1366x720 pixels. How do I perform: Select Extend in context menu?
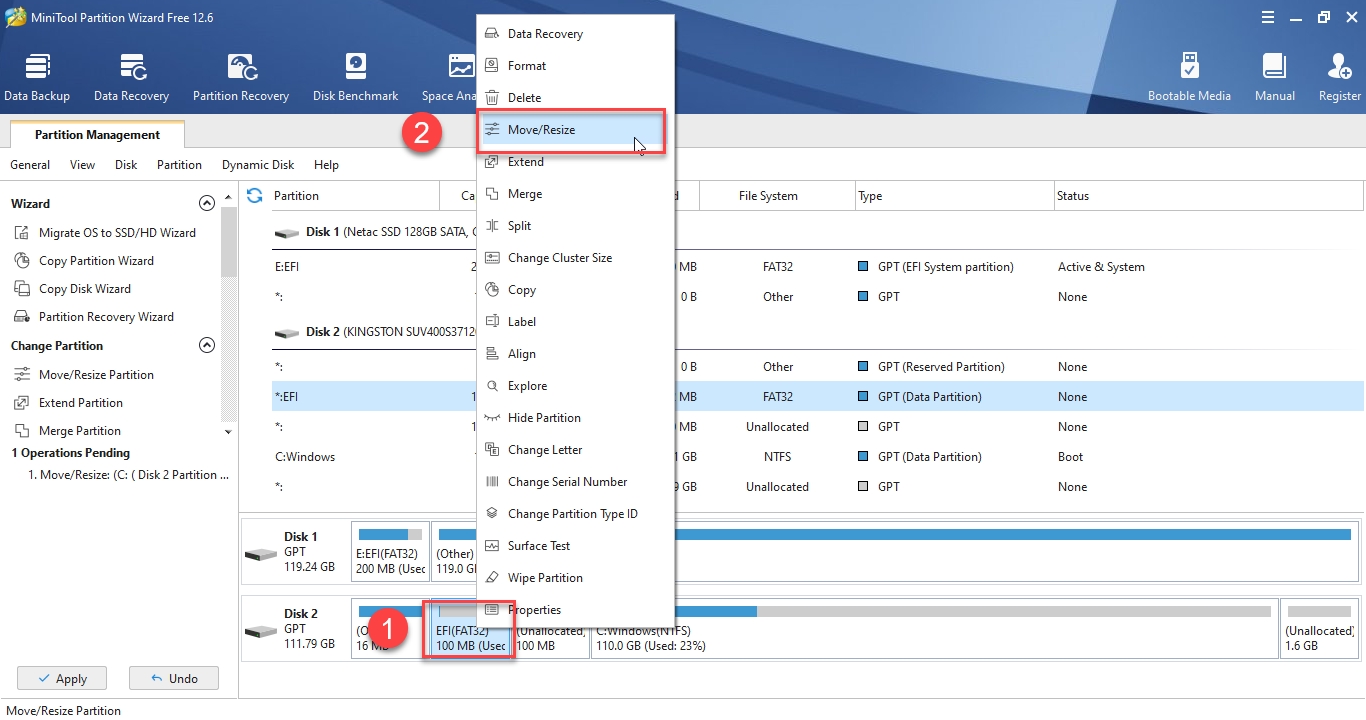[x=575, y=162]
